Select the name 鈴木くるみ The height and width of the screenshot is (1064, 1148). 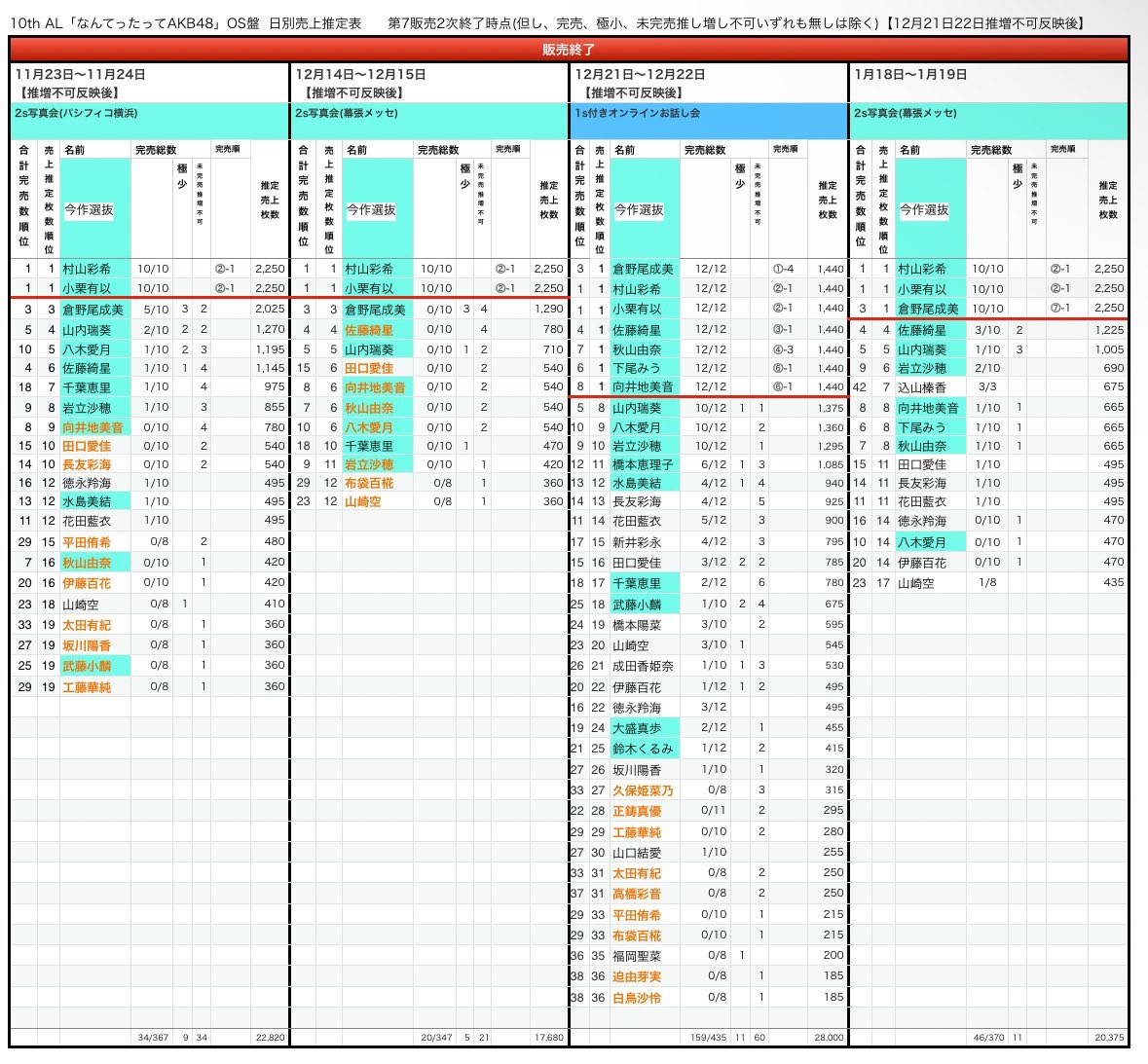[643, 749]
